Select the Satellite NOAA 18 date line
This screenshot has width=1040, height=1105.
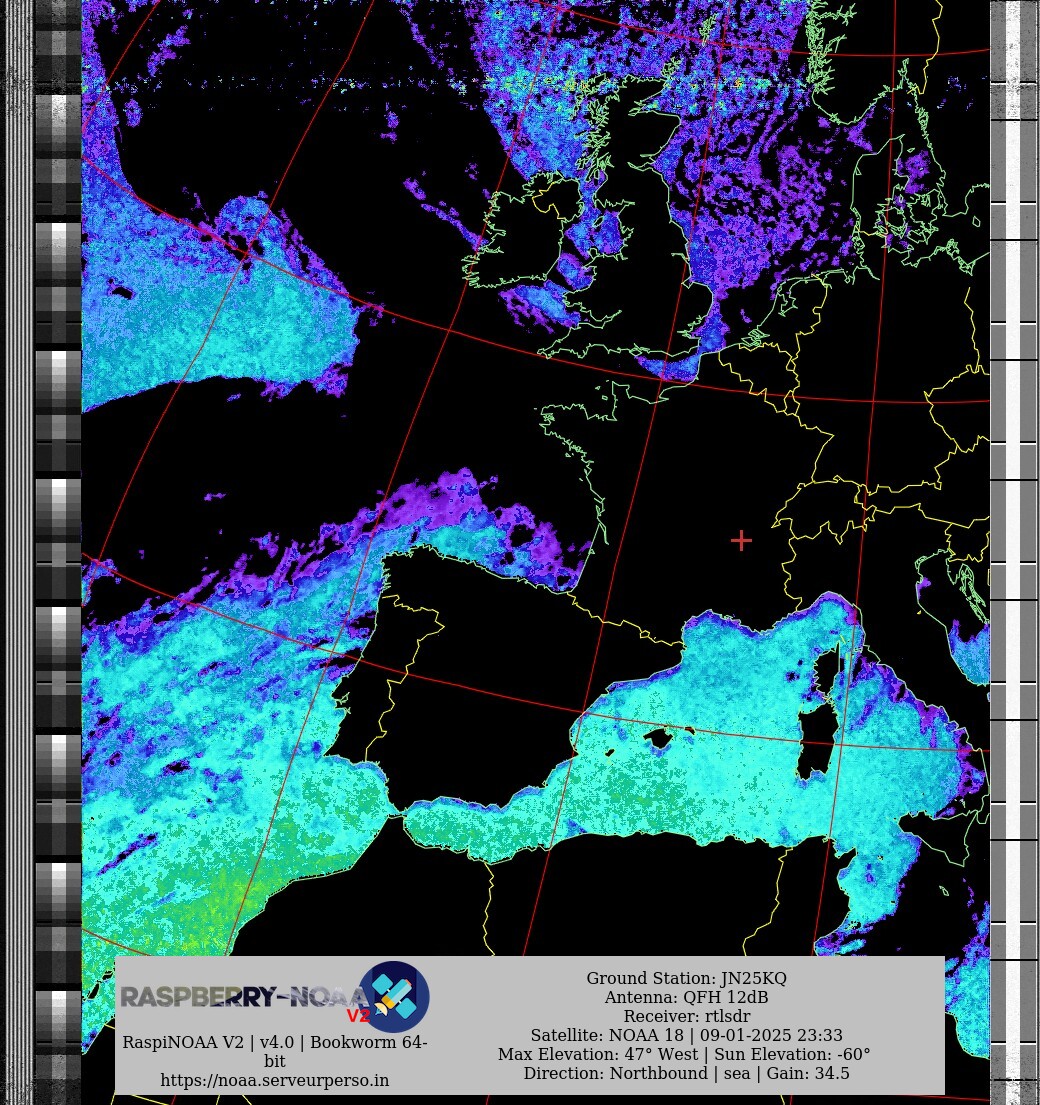click(686, 1036)
